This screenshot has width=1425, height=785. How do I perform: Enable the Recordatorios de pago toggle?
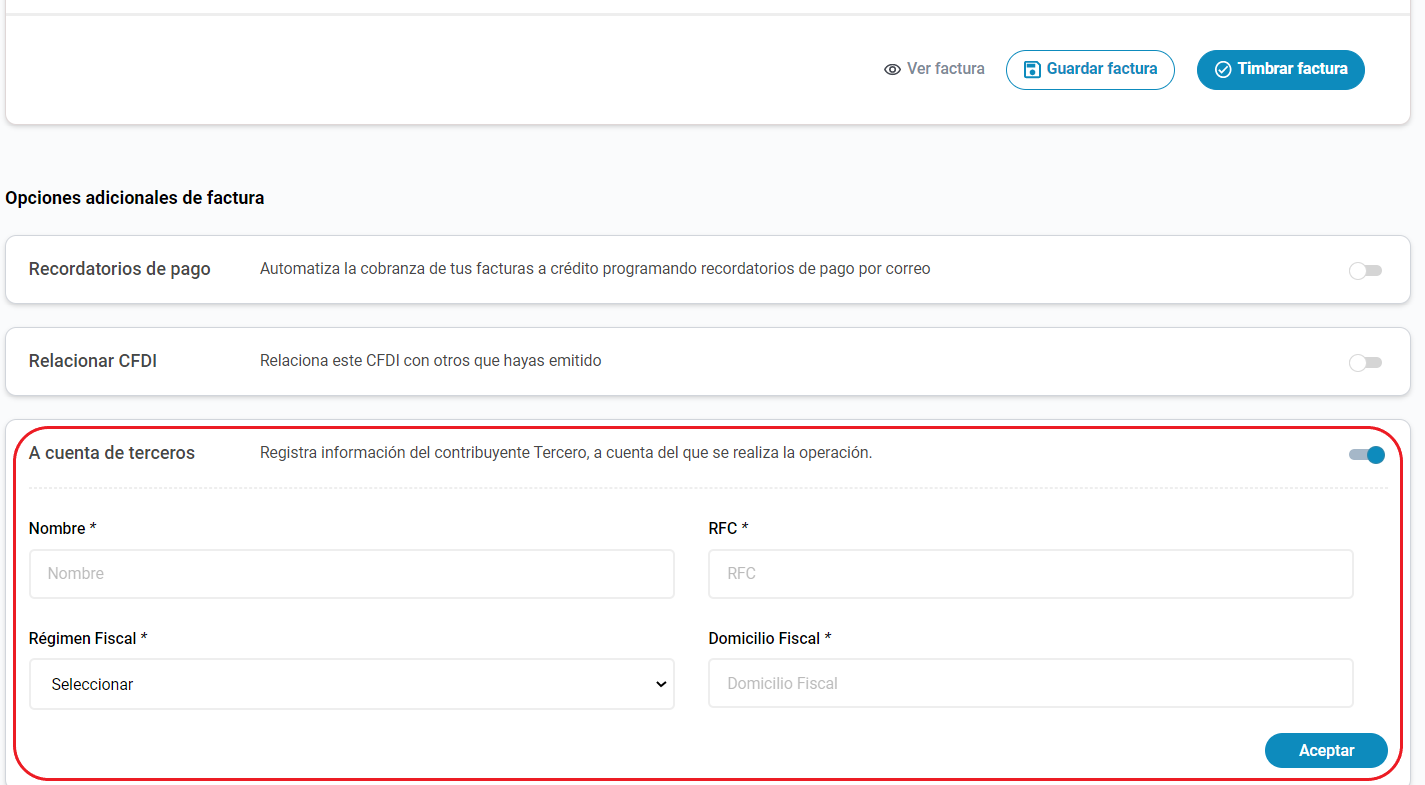tap(1365, 271)
